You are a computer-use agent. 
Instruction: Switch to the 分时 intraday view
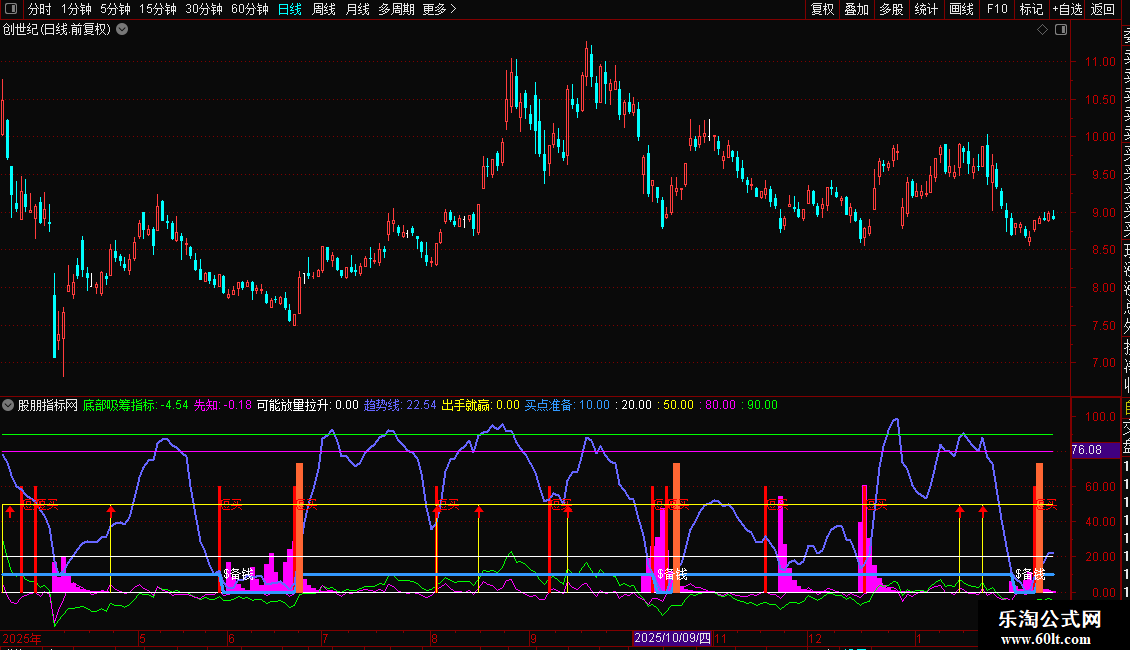tap(39, 9)
